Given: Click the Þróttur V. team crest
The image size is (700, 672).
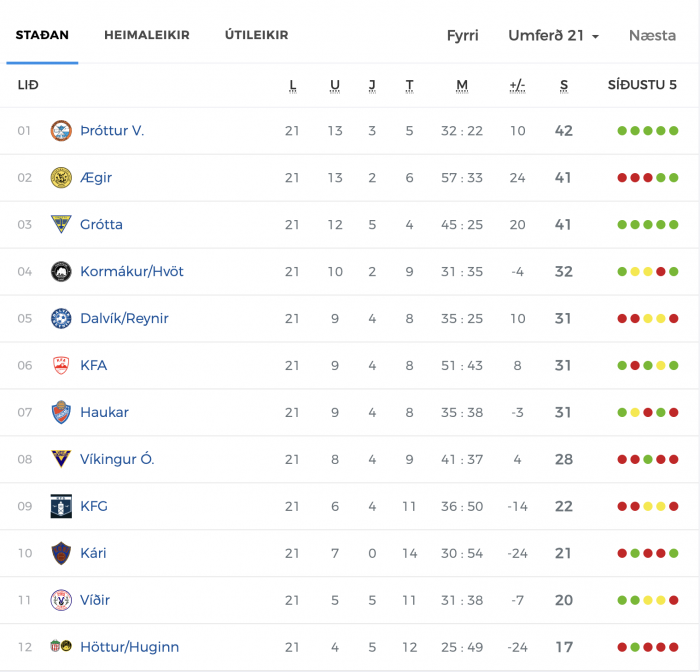Looking at the screenshot, I should tap(61, 131).
